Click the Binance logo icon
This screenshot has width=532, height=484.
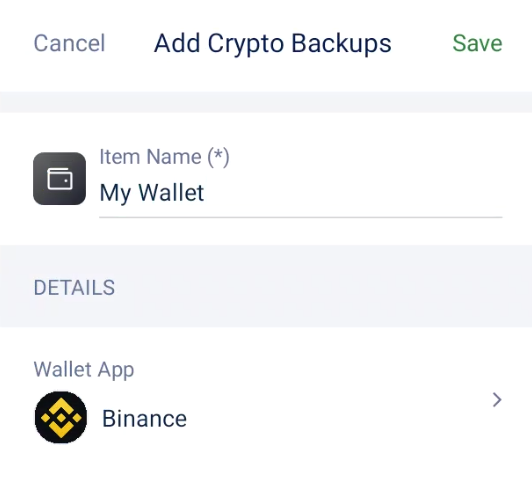[61, 417]
